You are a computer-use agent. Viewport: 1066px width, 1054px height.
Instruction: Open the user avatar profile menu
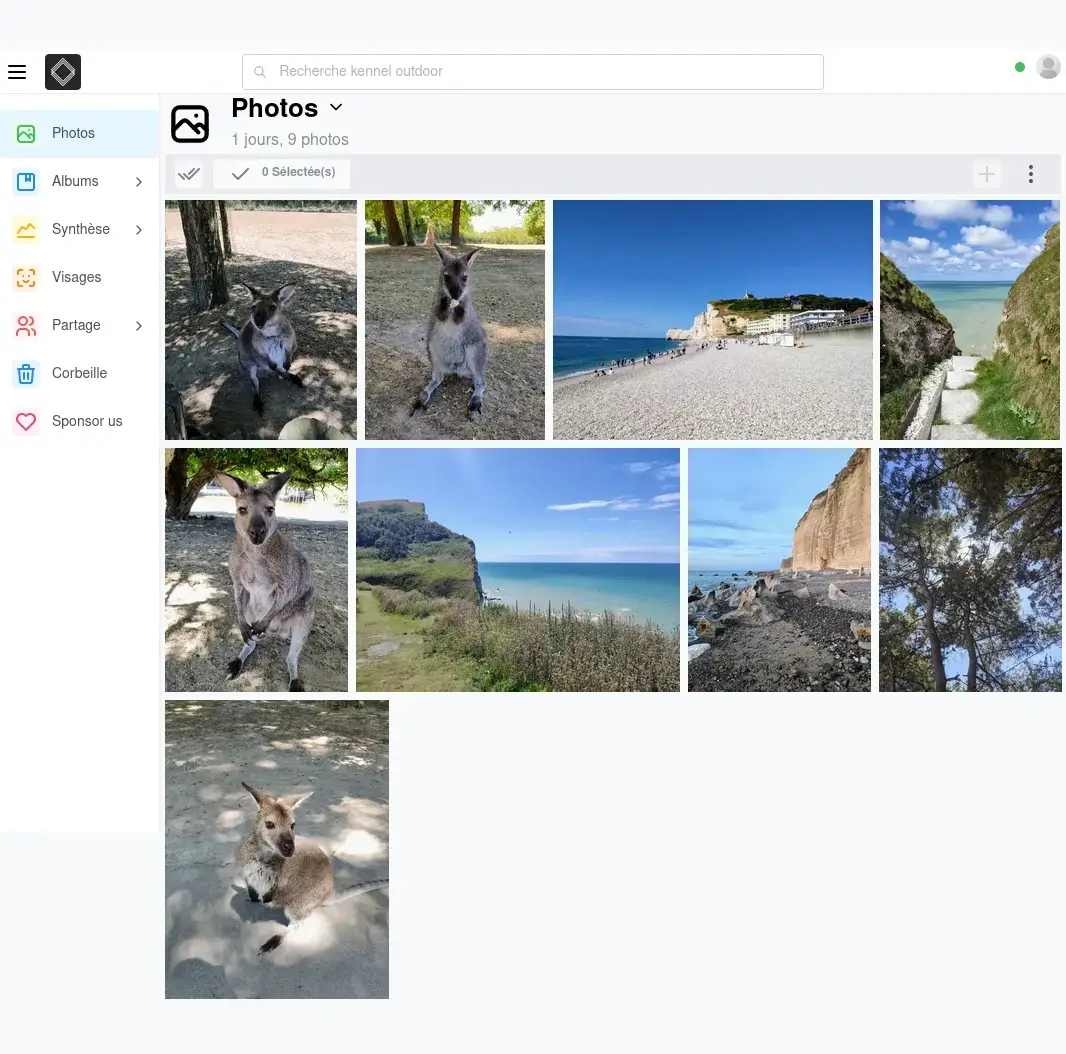click(x=1048, y=67)
